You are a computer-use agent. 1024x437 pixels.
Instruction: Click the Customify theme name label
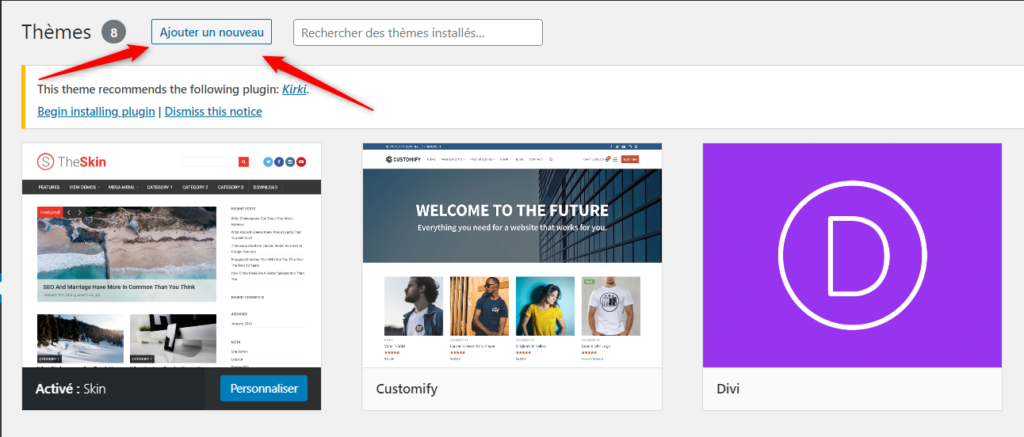(407, 388)
